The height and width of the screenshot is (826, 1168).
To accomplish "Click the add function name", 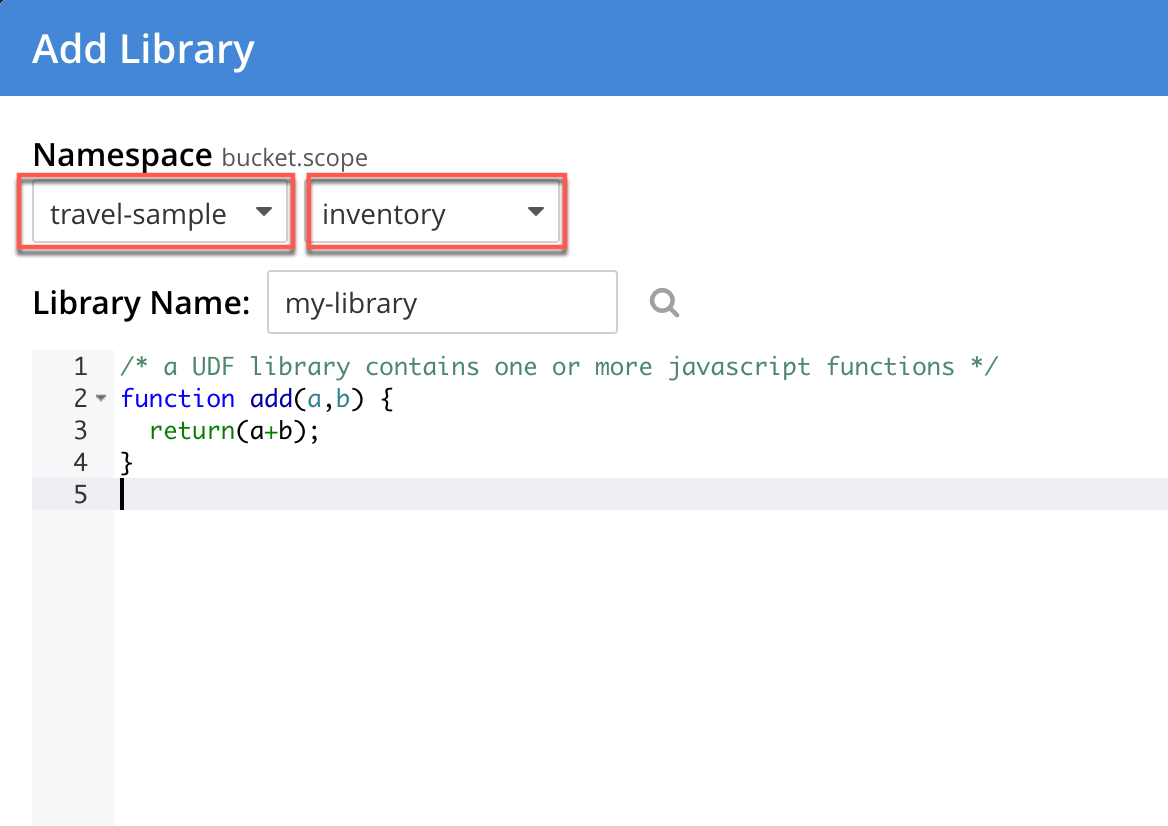I will click(270, 398).
